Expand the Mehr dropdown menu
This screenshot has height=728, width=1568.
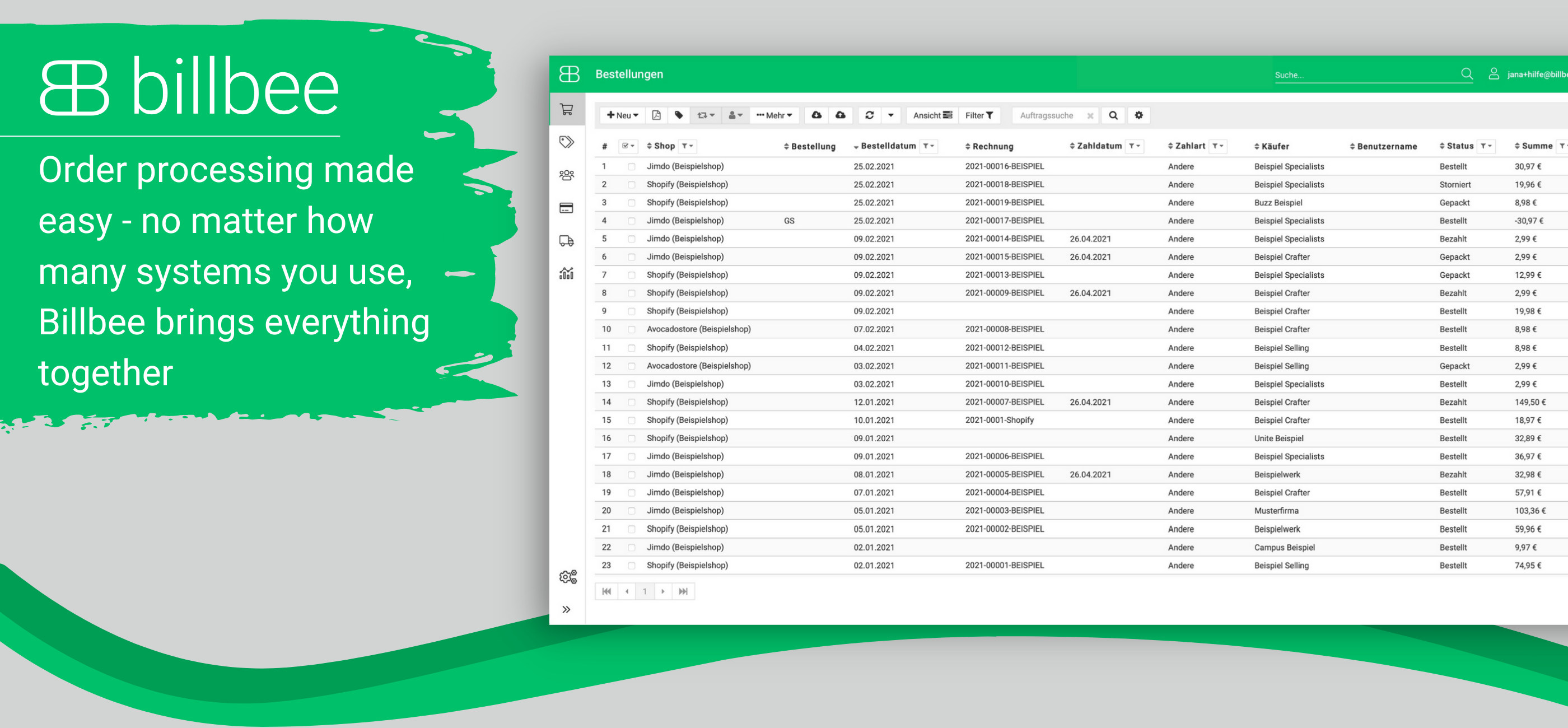pyautogui.click(x=774, y=115)
